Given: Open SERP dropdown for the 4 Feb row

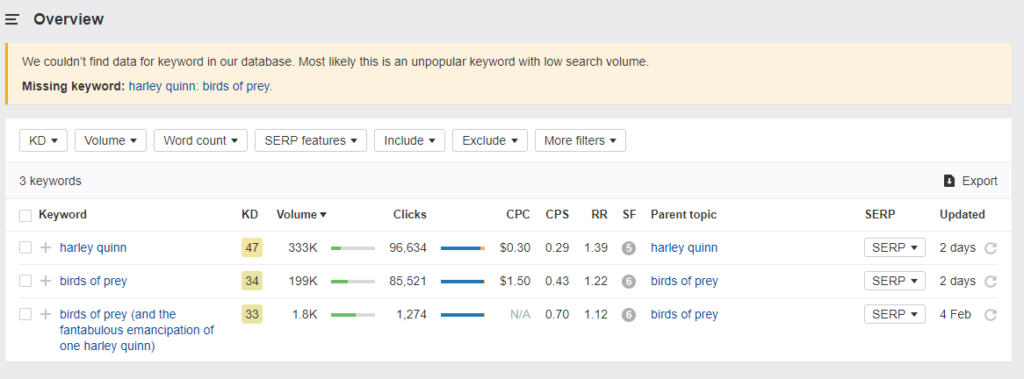Looking at the screenshot, I should coord(895,314).
